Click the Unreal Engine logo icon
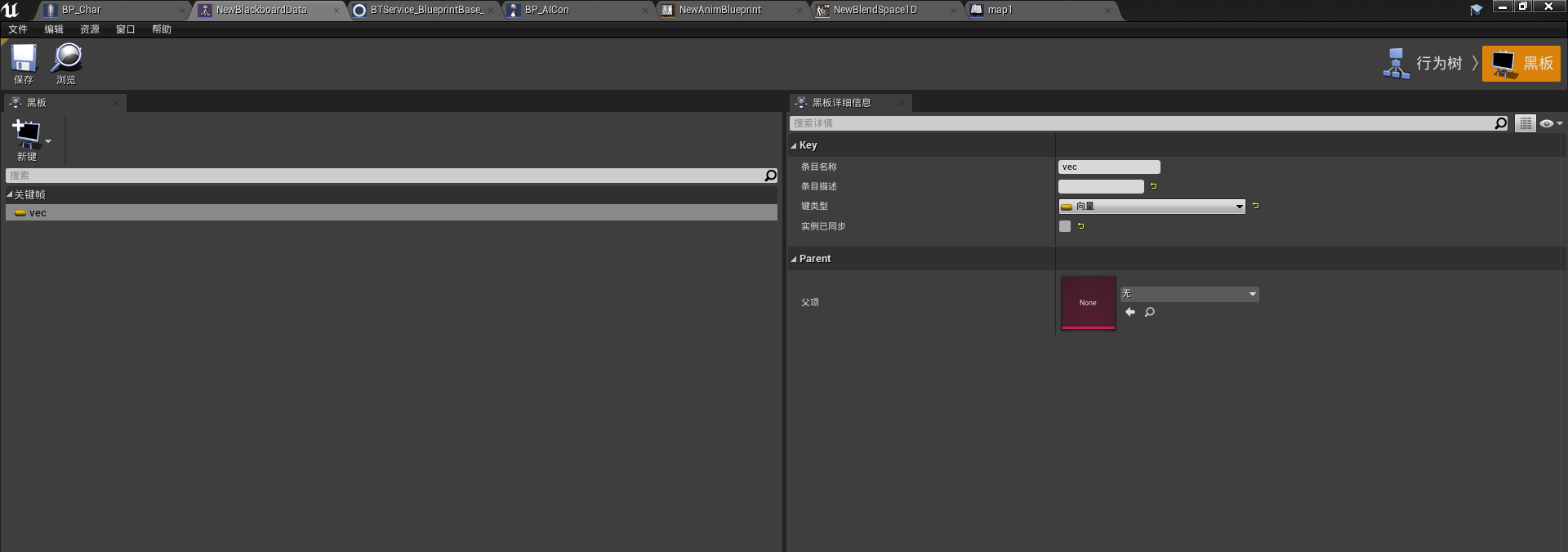Image resolution: width=1568 pixels, height=552 pixels. coord(11,10)
